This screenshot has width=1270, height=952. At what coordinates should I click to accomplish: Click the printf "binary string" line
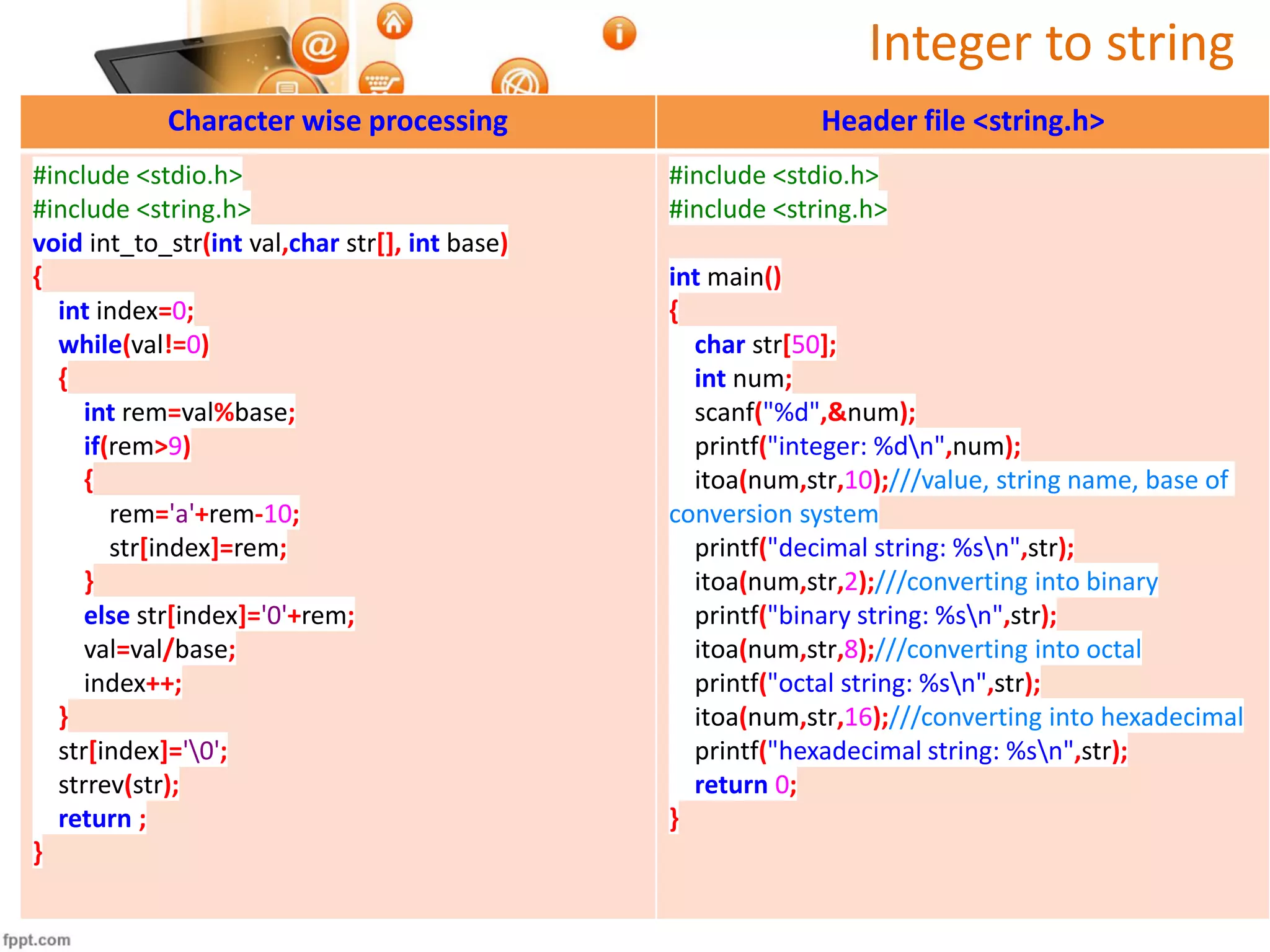click(876, 615)
